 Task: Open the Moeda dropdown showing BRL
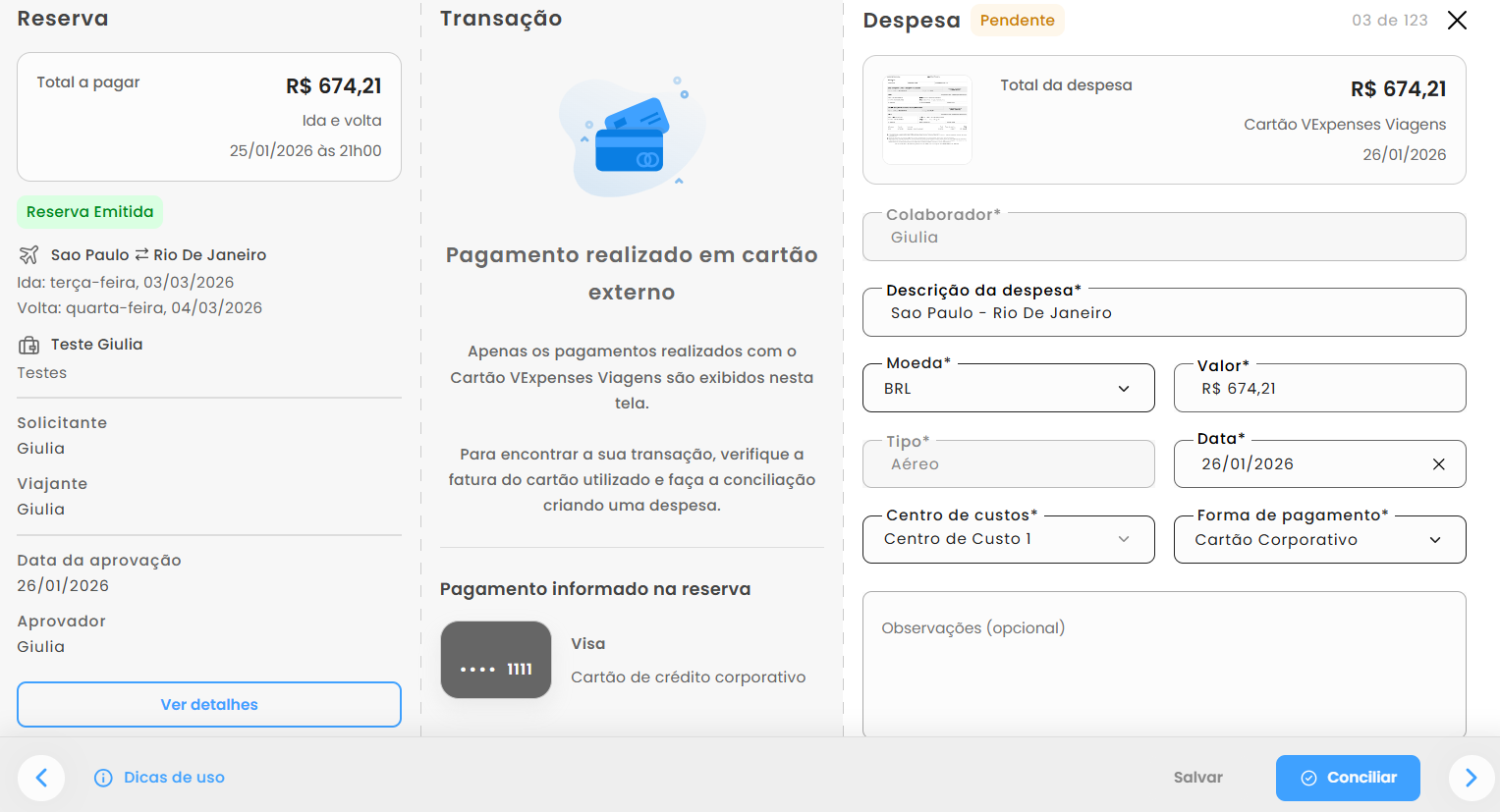[x=1008, y=389]
